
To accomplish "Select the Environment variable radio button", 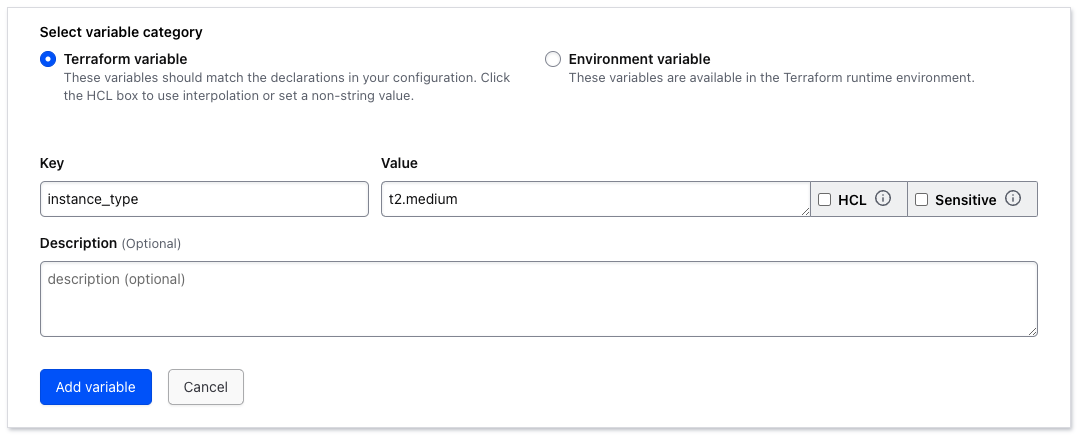I will [553, 59].
